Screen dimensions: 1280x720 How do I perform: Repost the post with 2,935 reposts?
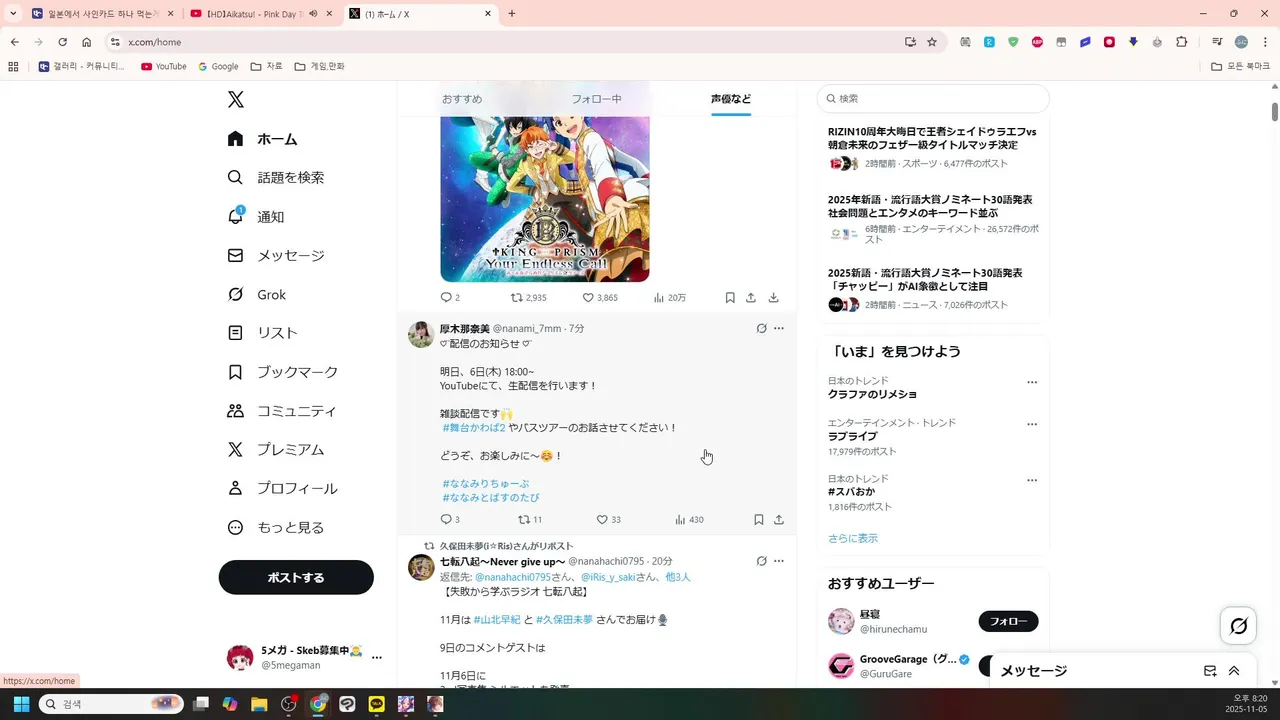529,298
